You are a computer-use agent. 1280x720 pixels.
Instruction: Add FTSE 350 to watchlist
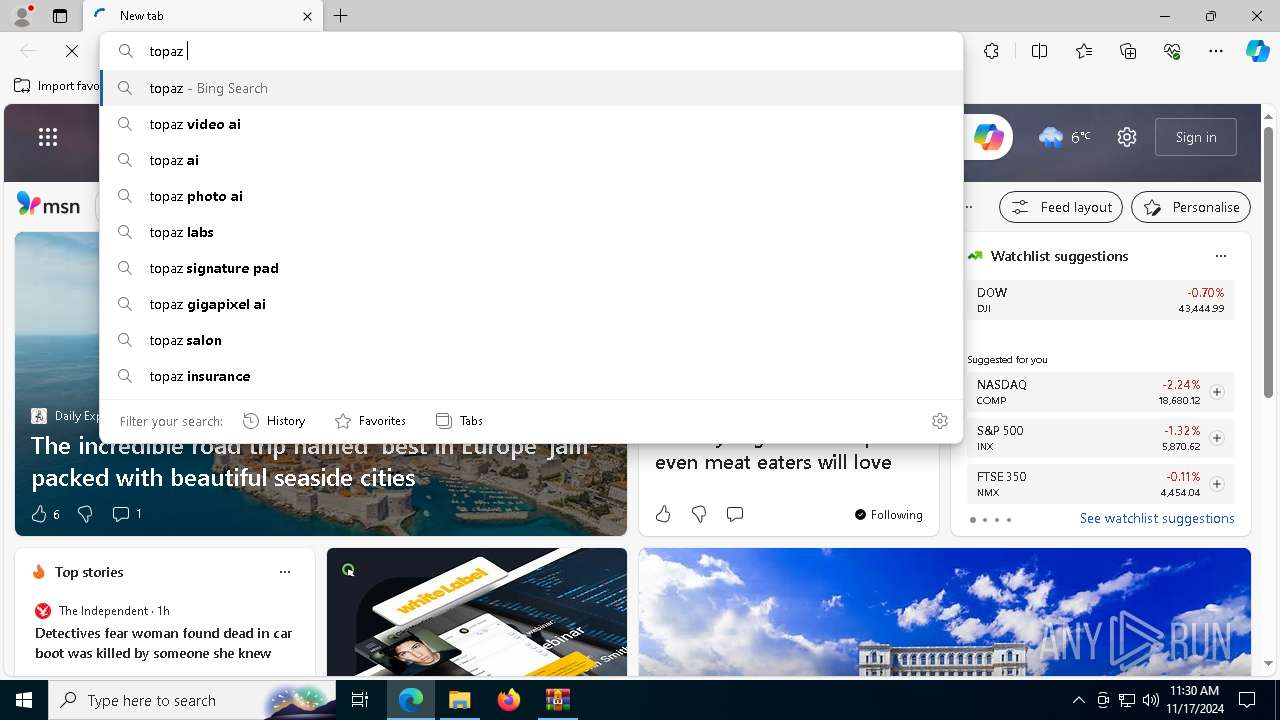[x=1217, y=484]
